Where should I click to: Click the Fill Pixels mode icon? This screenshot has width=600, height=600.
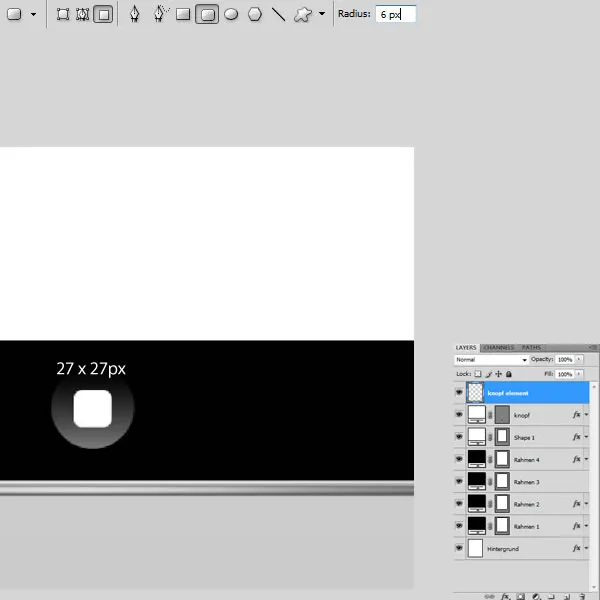103,15
